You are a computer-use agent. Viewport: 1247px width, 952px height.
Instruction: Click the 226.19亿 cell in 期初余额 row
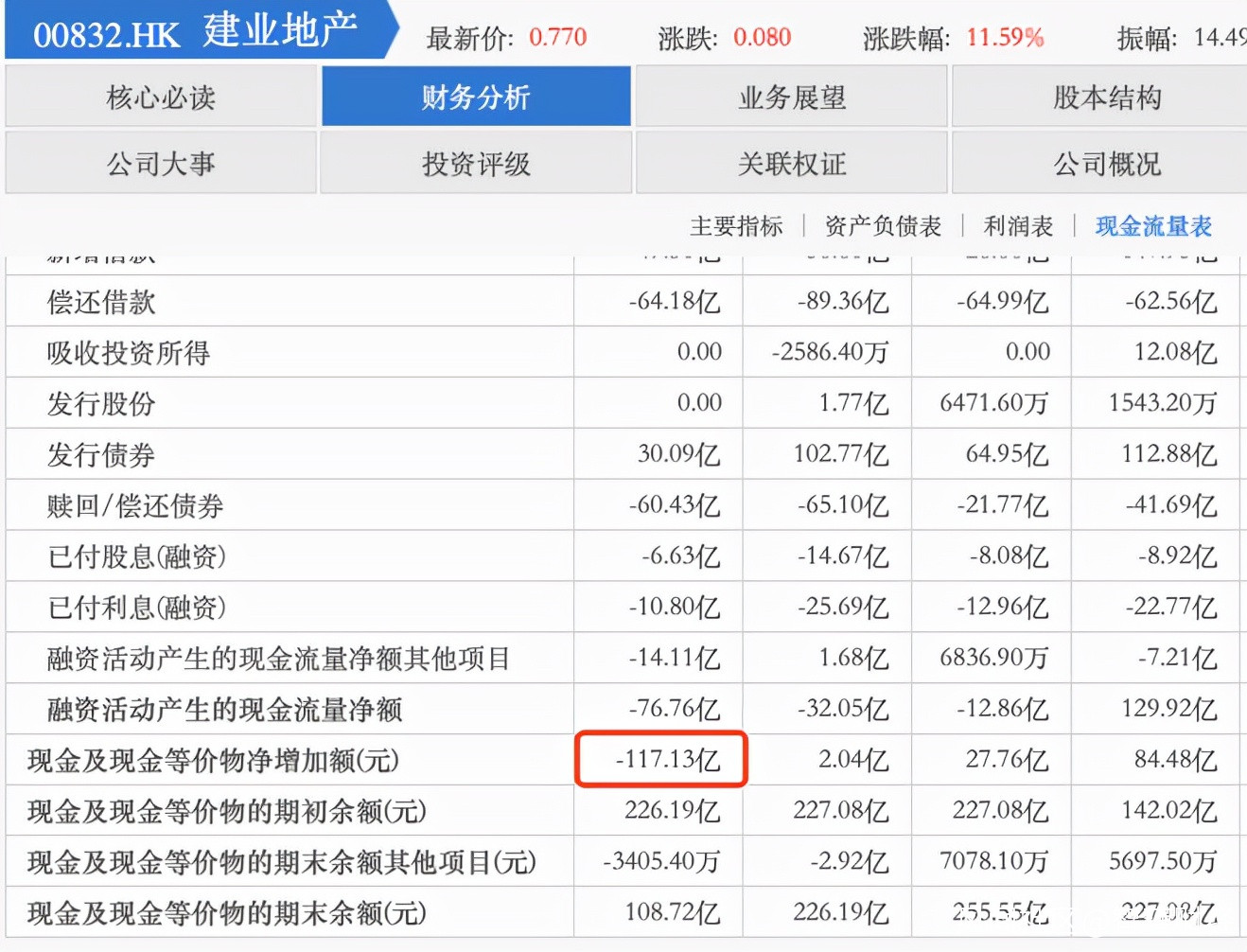pyautogui.click(x=673, y=812)
